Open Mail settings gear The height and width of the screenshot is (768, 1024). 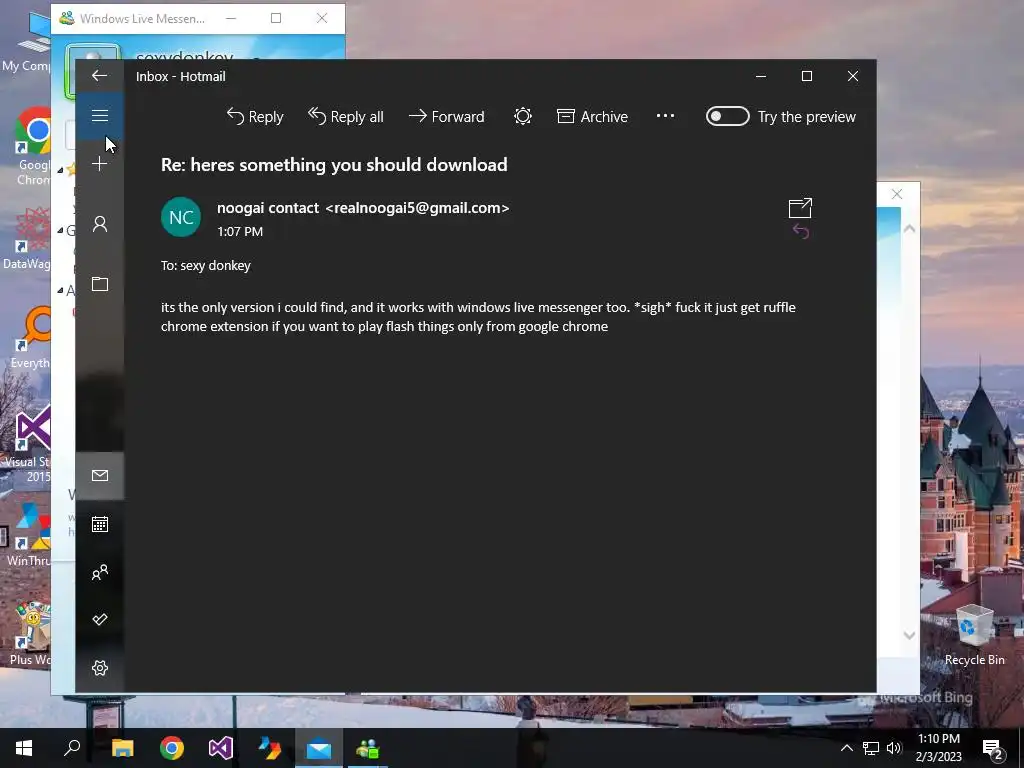[100, 667]
